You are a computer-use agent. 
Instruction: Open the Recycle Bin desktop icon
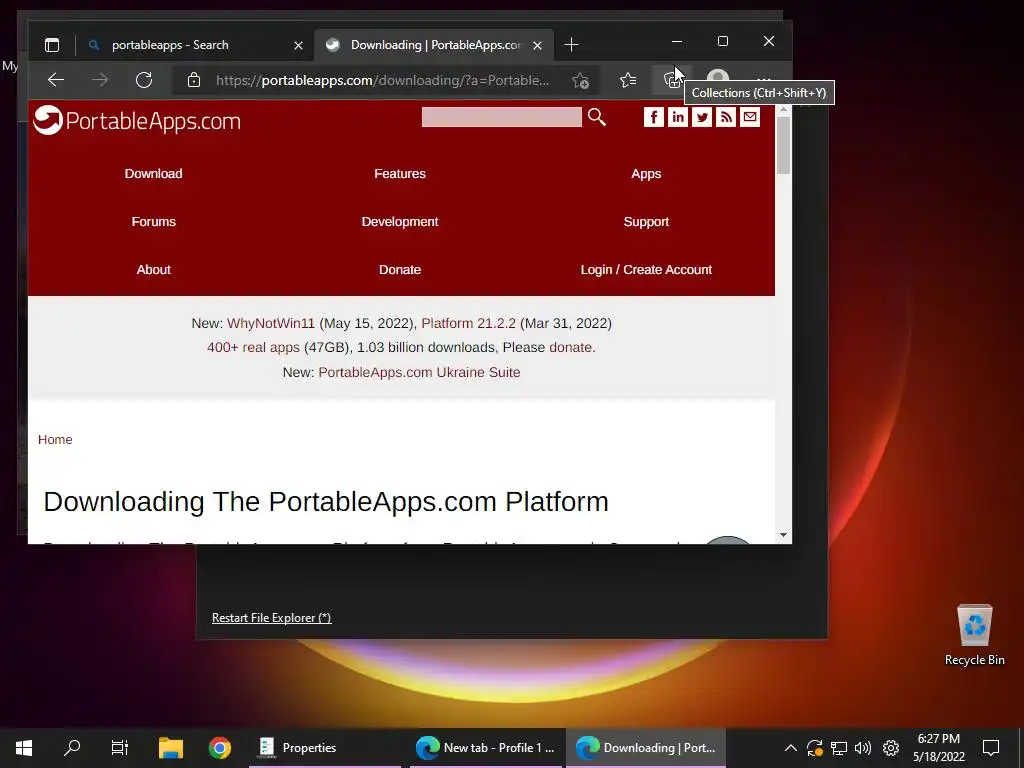(x=974, y=635)
